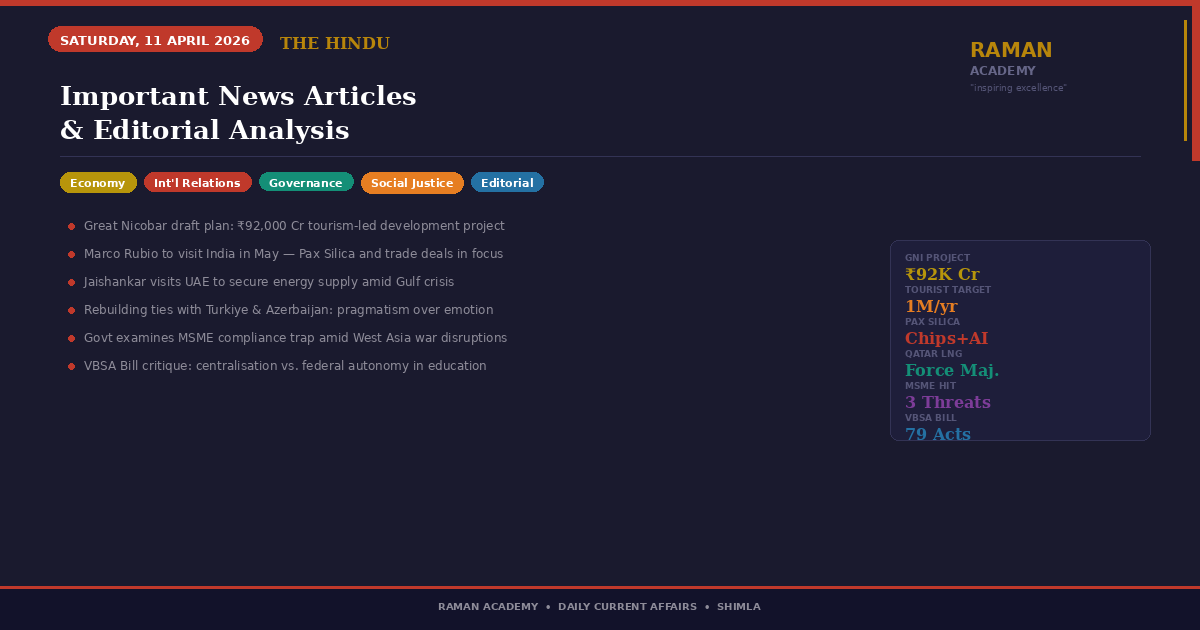Click the 1M/yr tourist target stat
This screenshot has height=630, width=1200.
[x=931, y=306]
